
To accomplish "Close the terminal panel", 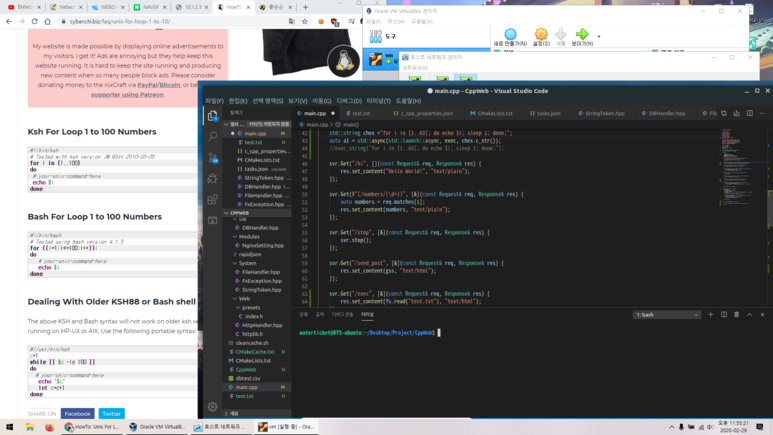I will (x=762, y=315).
